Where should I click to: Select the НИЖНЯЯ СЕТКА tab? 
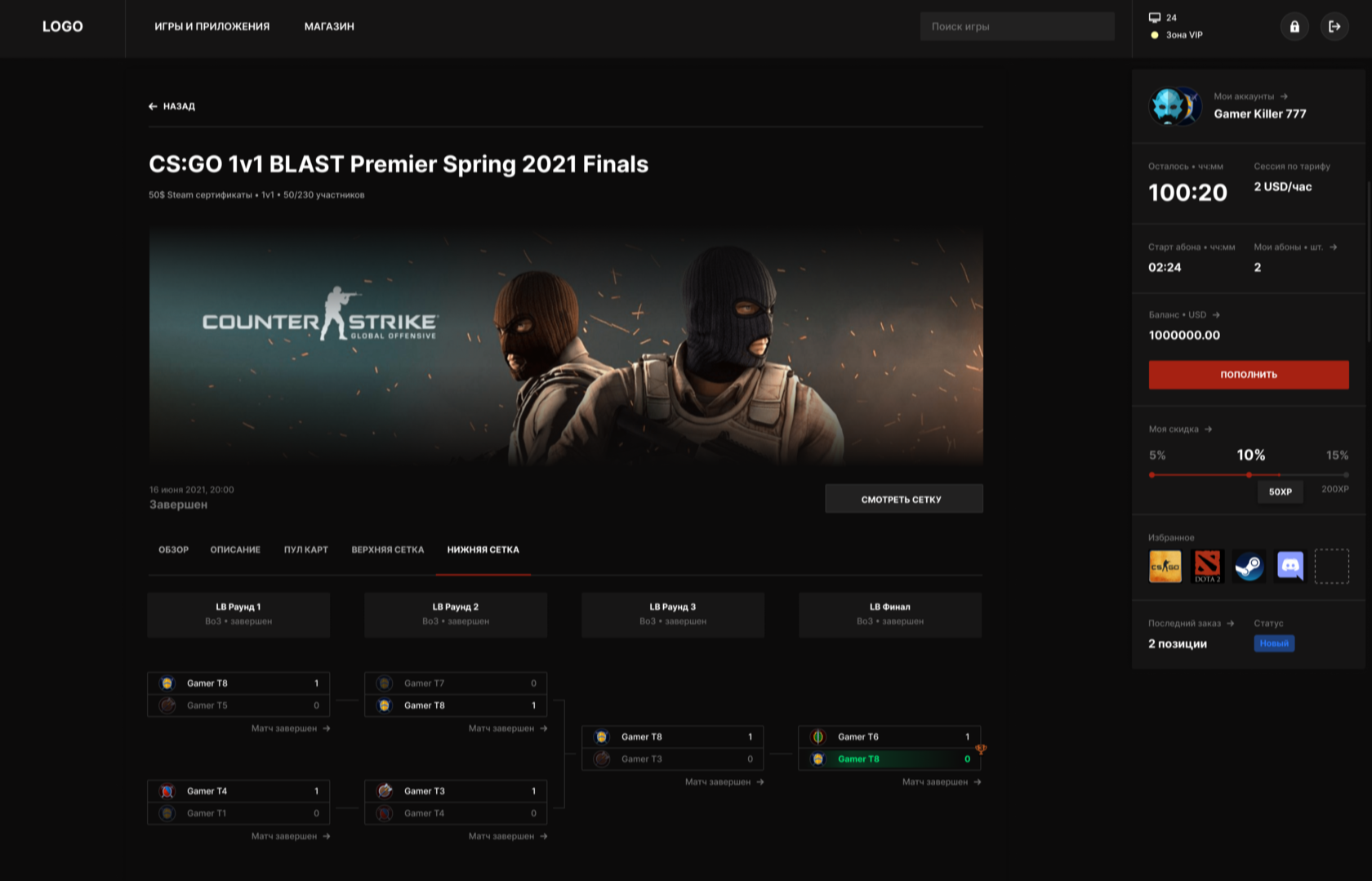[x=483, y=550]
